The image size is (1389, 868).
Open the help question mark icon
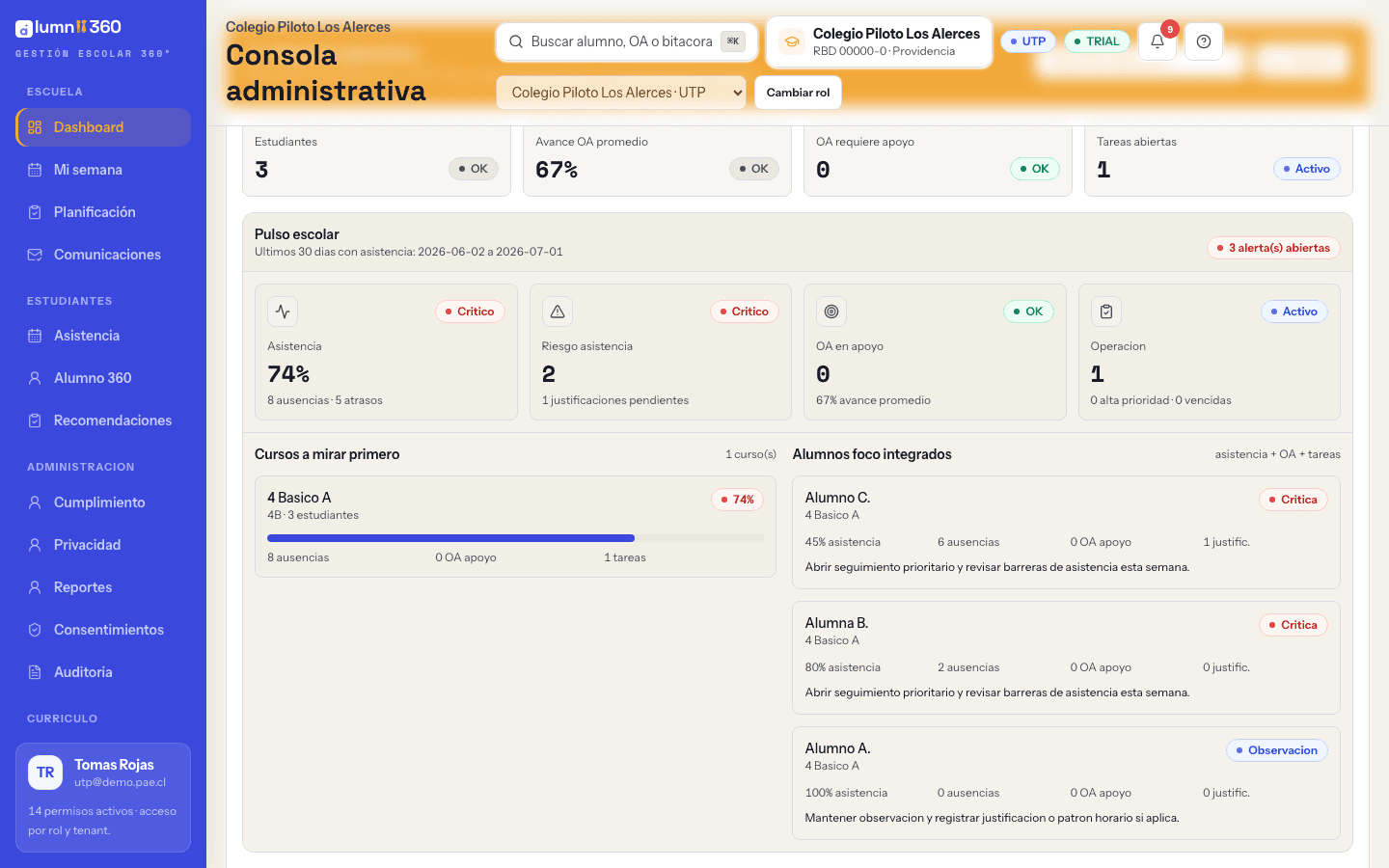click(1204, 41)
